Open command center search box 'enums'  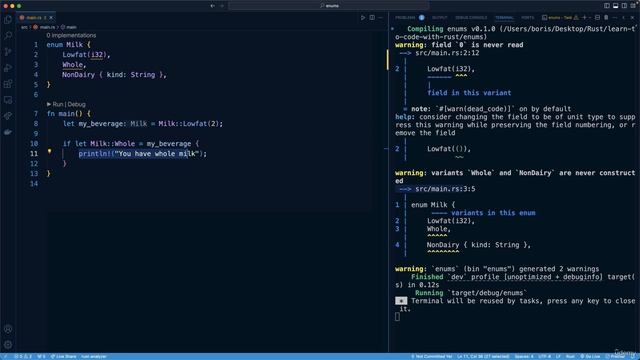point(329,6)
